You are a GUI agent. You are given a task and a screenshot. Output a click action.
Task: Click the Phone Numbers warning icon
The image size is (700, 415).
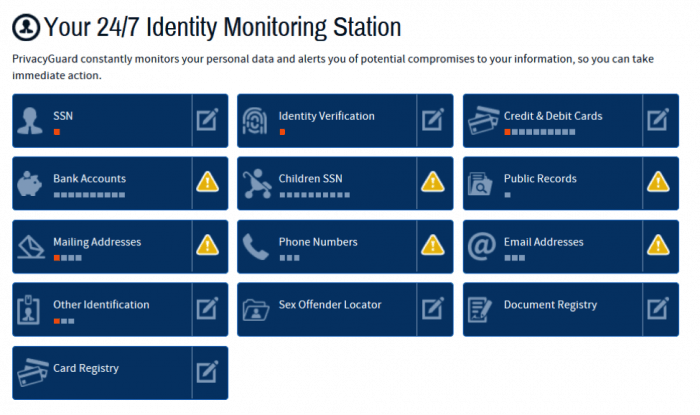click(432, 246)
